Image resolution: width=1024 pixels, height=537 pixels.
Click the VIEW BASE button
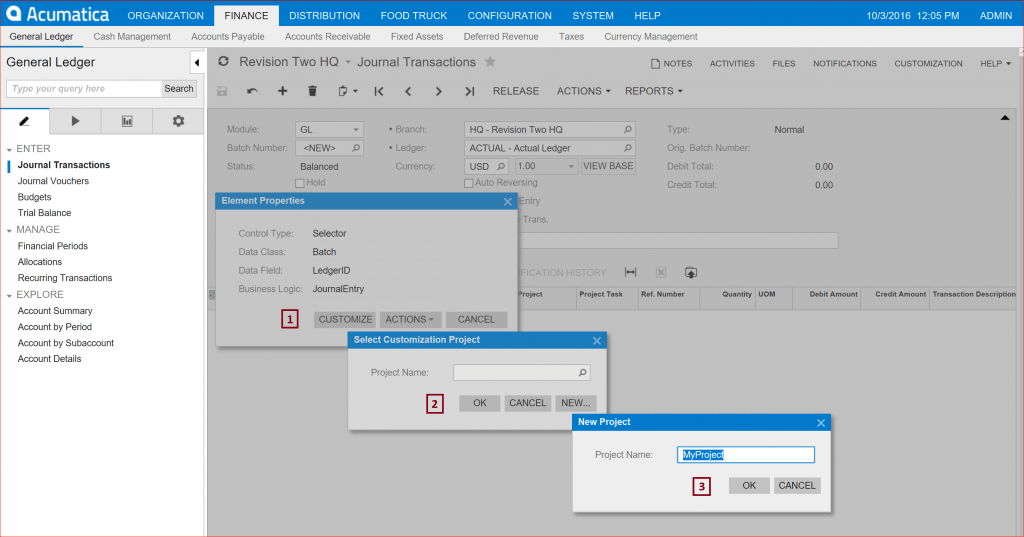(x=608, y=166)
